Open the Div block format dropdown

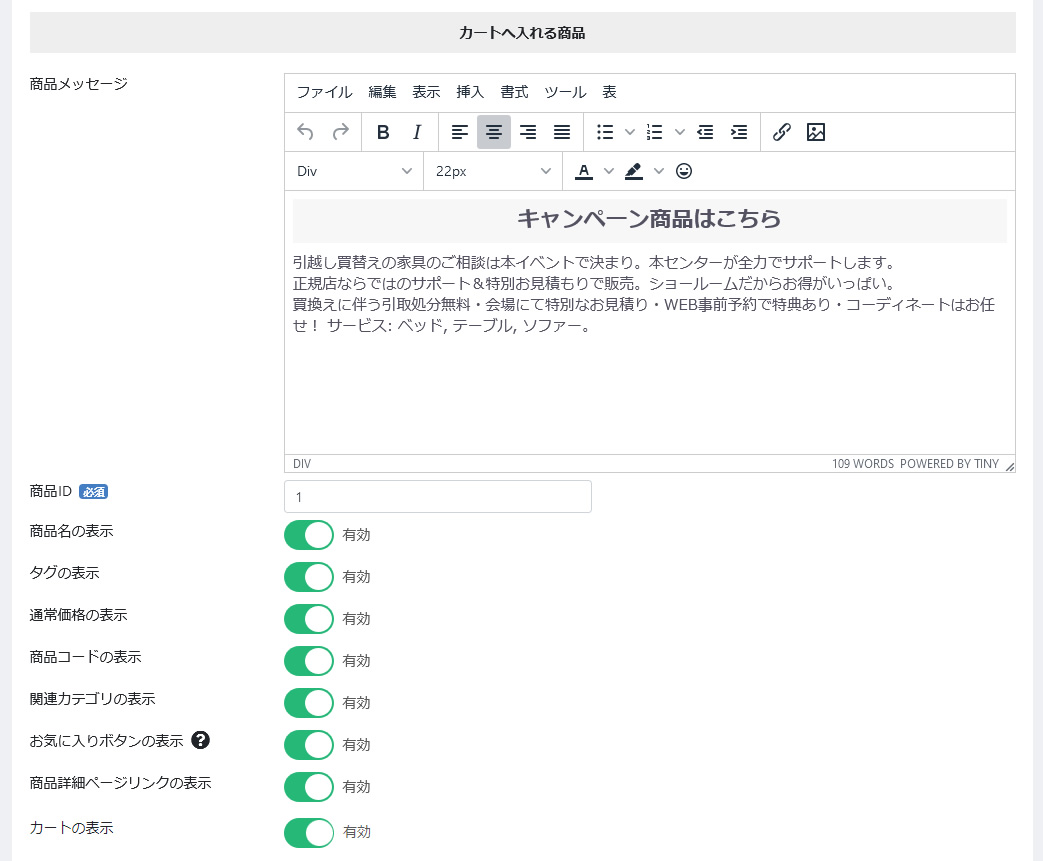pos(354,171)
